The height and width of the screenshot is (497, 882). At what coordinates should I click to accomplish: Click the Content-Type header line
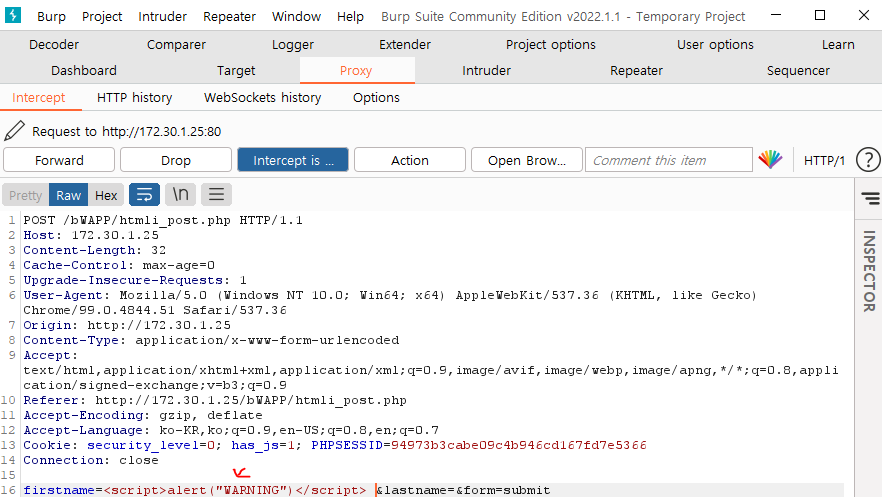212,340
